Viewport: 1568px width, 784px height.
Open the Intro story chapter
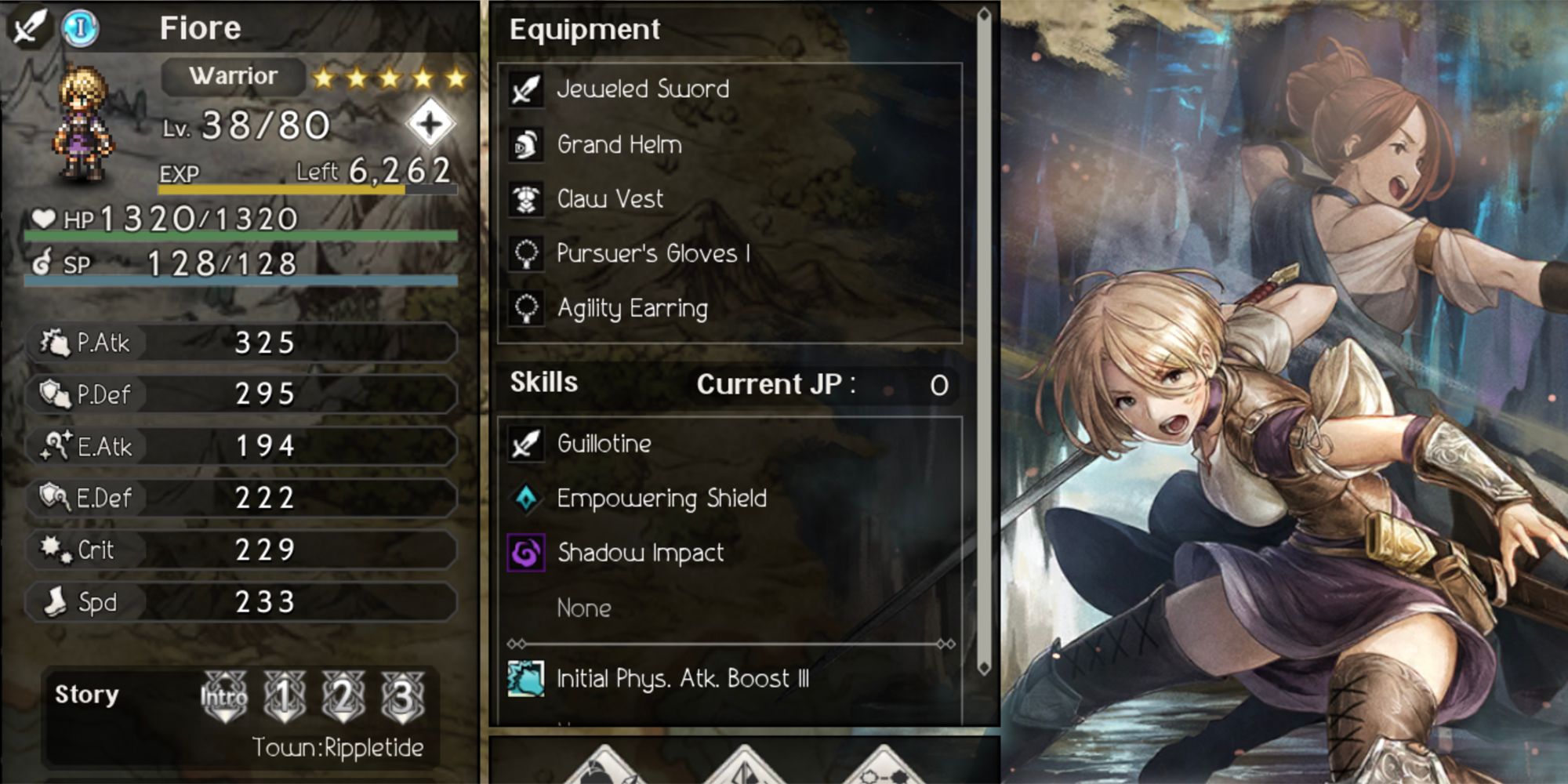click(223, 696)
